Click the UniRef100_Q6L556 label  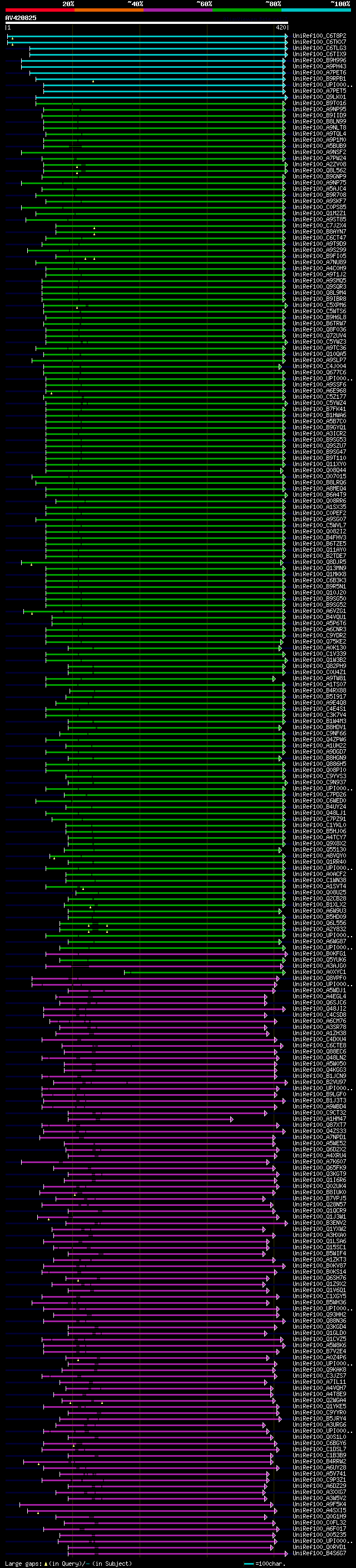(319, 923)
